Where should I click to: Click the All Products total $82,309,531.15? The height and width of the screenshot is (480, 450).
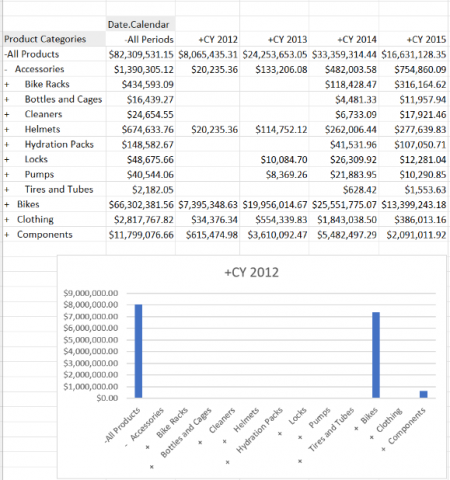tap(141, 54)
